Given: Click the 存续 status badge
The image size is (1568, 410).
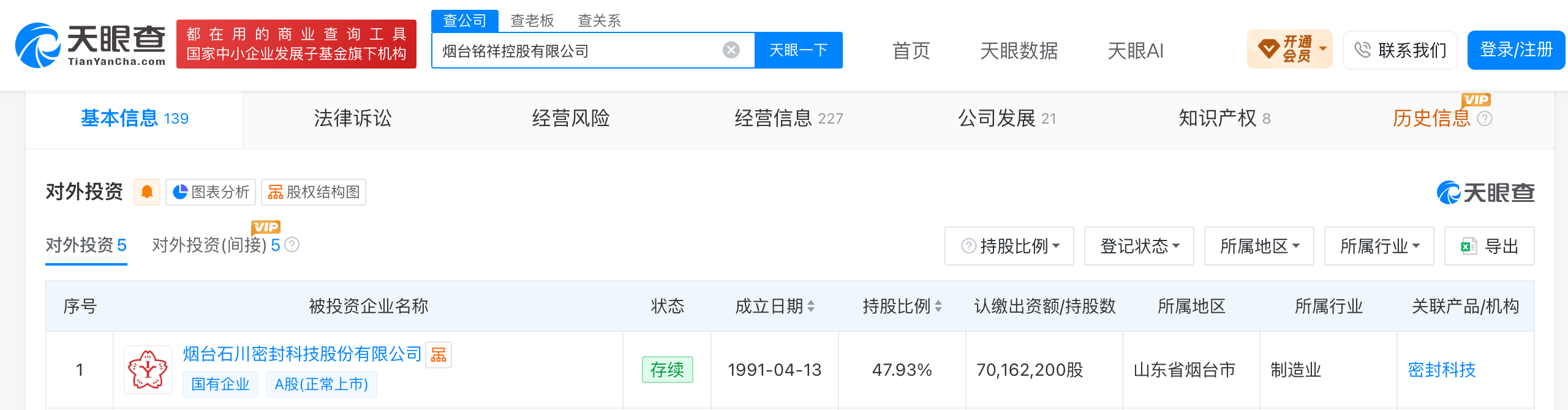Looking at the screenshot, I should click(x=668, y=370).
